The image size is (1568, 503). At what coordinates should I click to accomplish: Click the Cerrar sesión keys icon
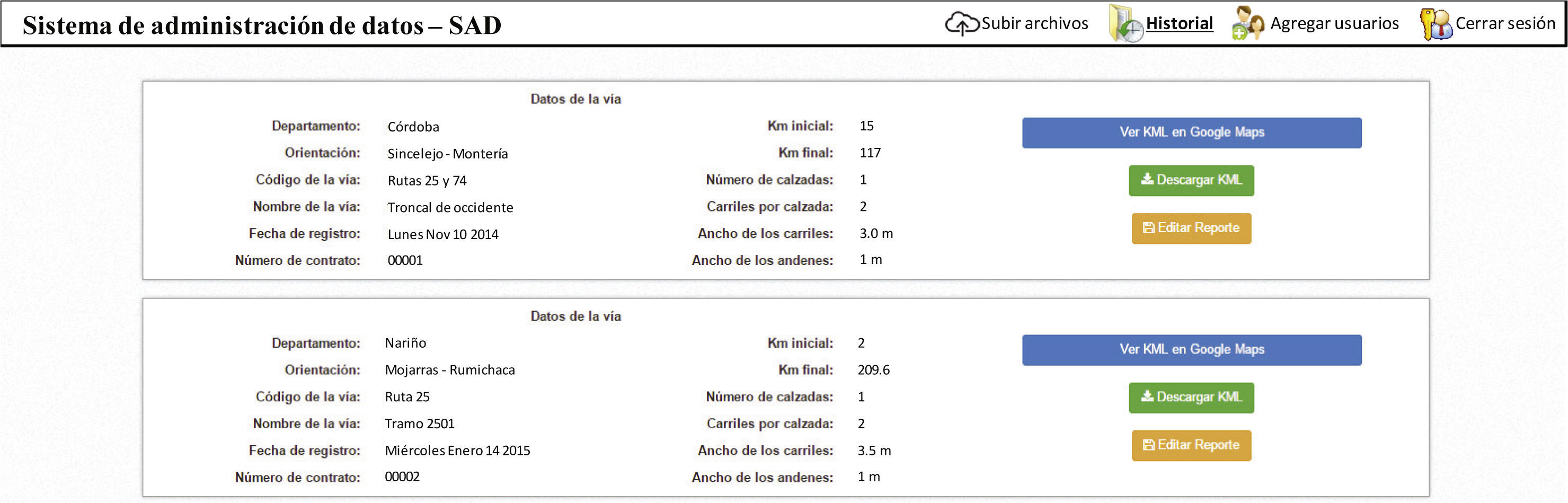point(1436,24)
